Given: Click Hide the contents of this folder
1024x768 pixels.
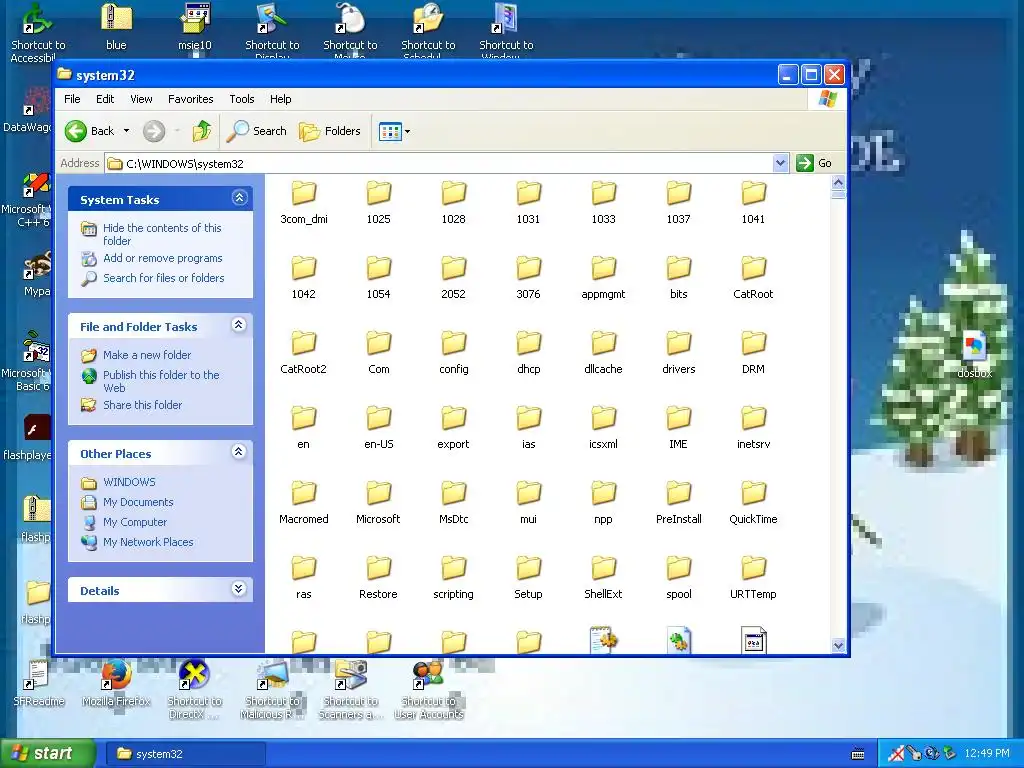Looking at the screenshot, I should coord(162,234).
